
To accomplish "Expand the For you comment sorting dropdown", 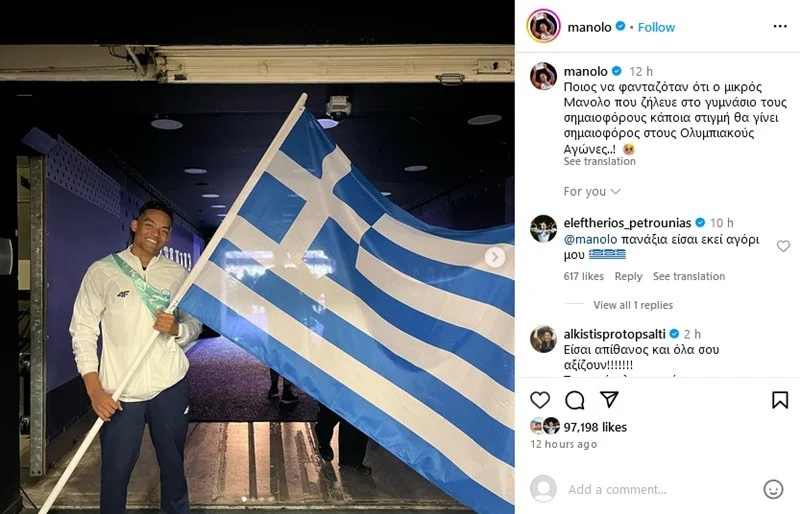I will click(592, 191).
